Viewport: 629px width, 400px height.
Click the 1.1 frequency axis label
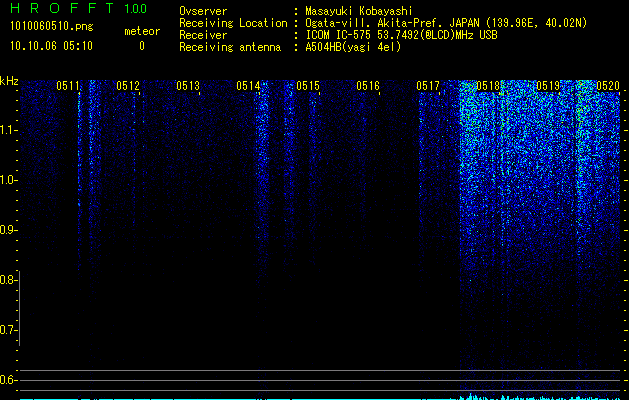pyautogui.click(x=8, y=130)
